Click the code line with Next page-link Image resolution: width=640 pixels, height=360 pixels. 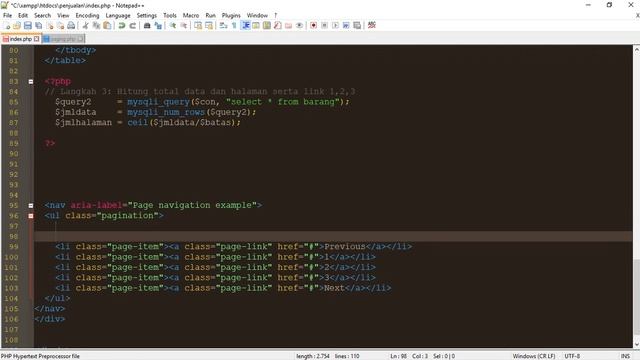tap(223, 288)
